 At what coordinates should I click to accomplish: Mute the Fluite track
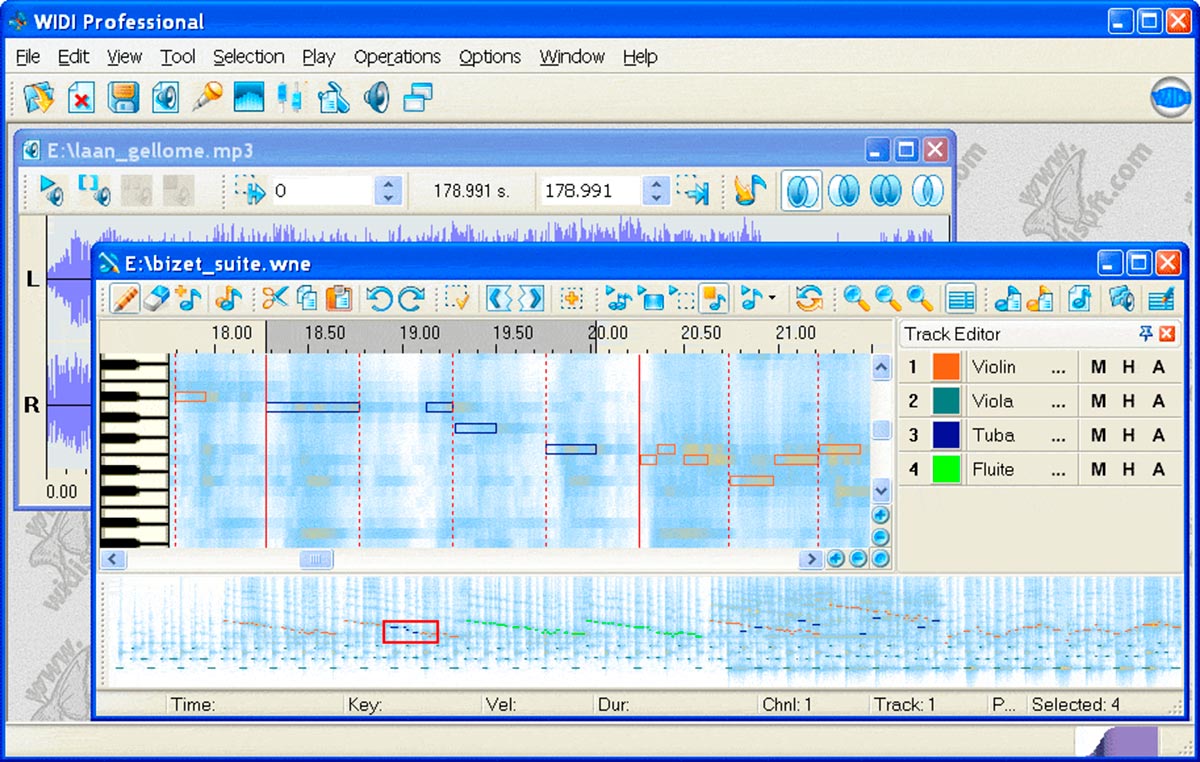(1098, 469)
